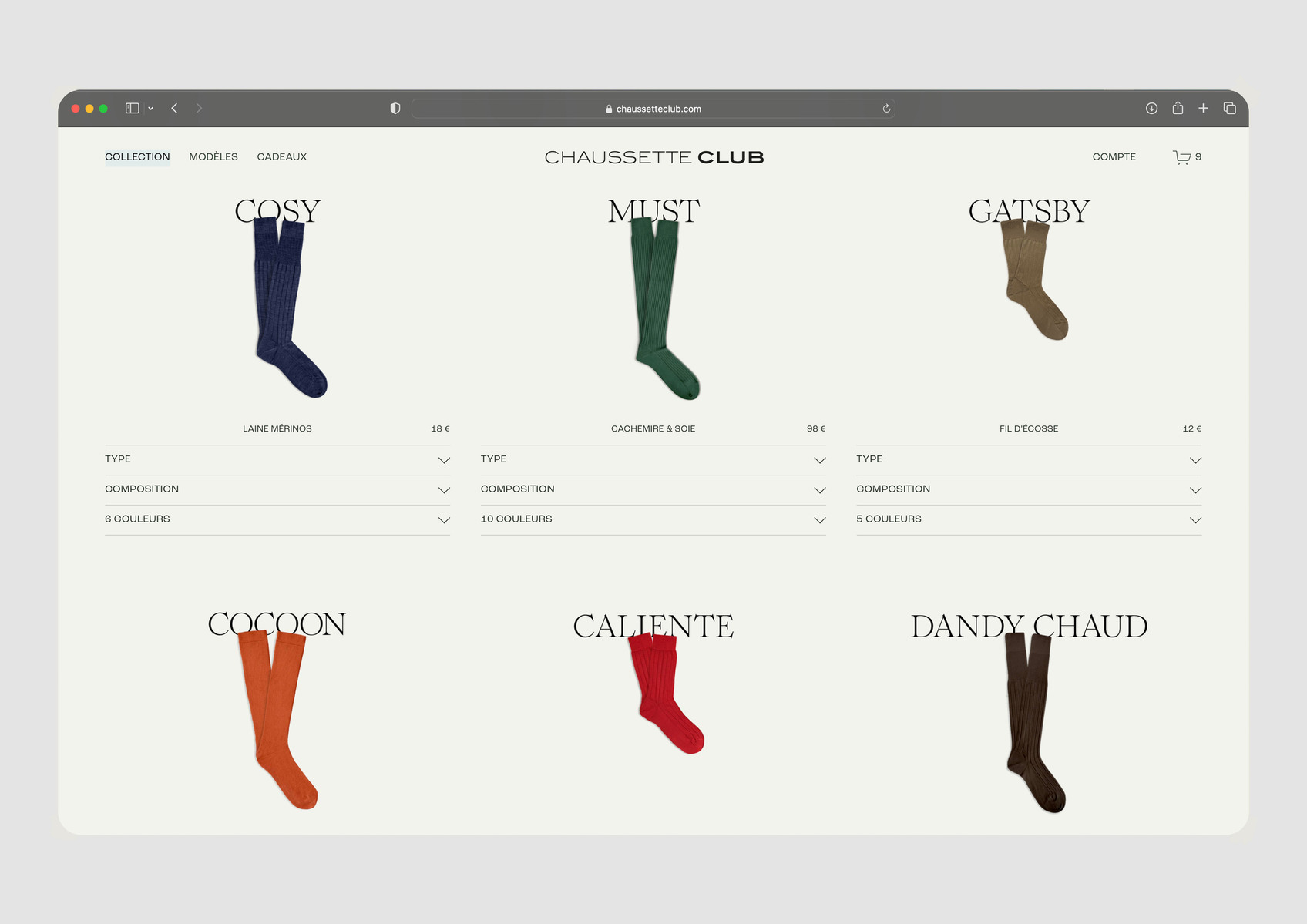Open a new tab with plus icon
Viewport: 1307px width, 924px height.
(x=1203, y=109)
